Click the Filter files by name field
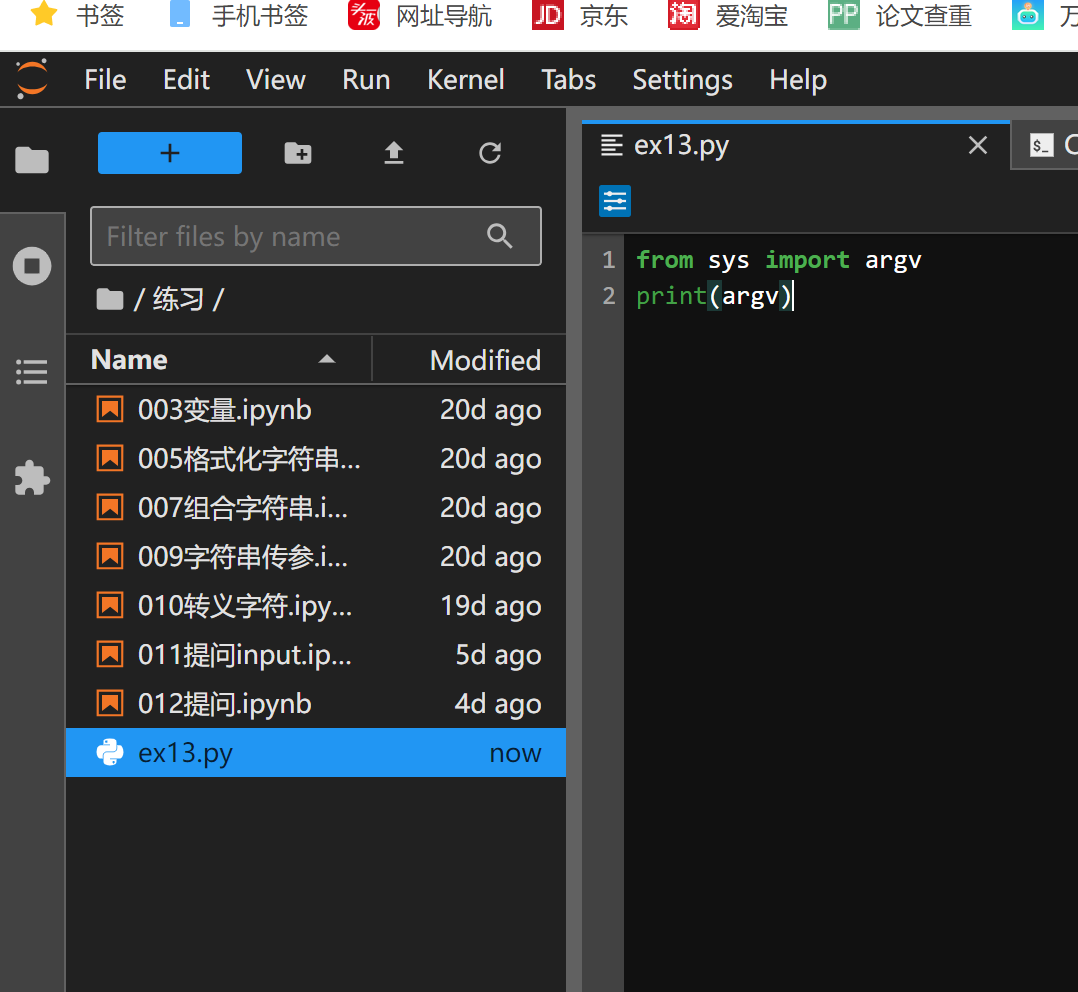The height and width of the screenshot is (992, 1078). pyautogui.click(x=290, y=236)
